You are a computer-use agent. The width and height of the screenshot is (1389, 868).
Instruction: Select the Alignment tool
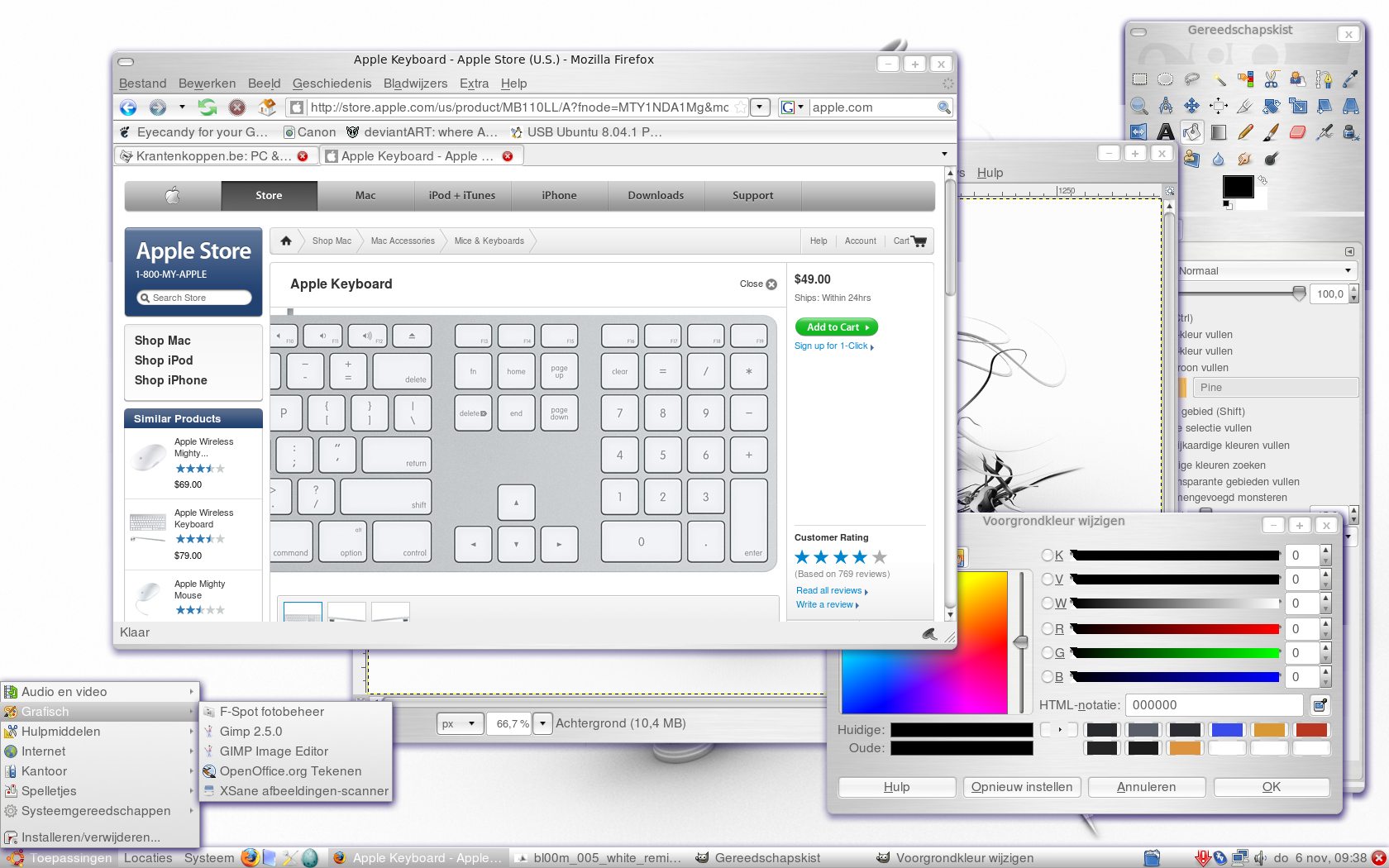(1219, 106)
